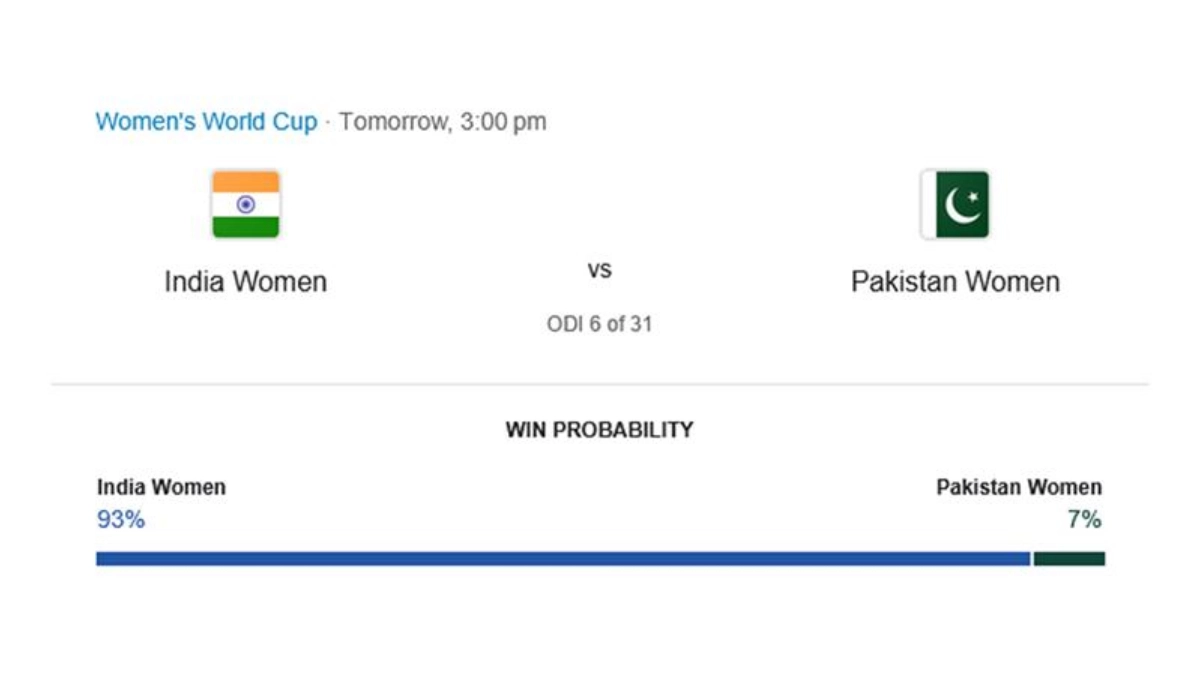Select the India Women team name below flag
Image resolution: width=1200 pixels, height=675 pixels.
click(245, 282)
